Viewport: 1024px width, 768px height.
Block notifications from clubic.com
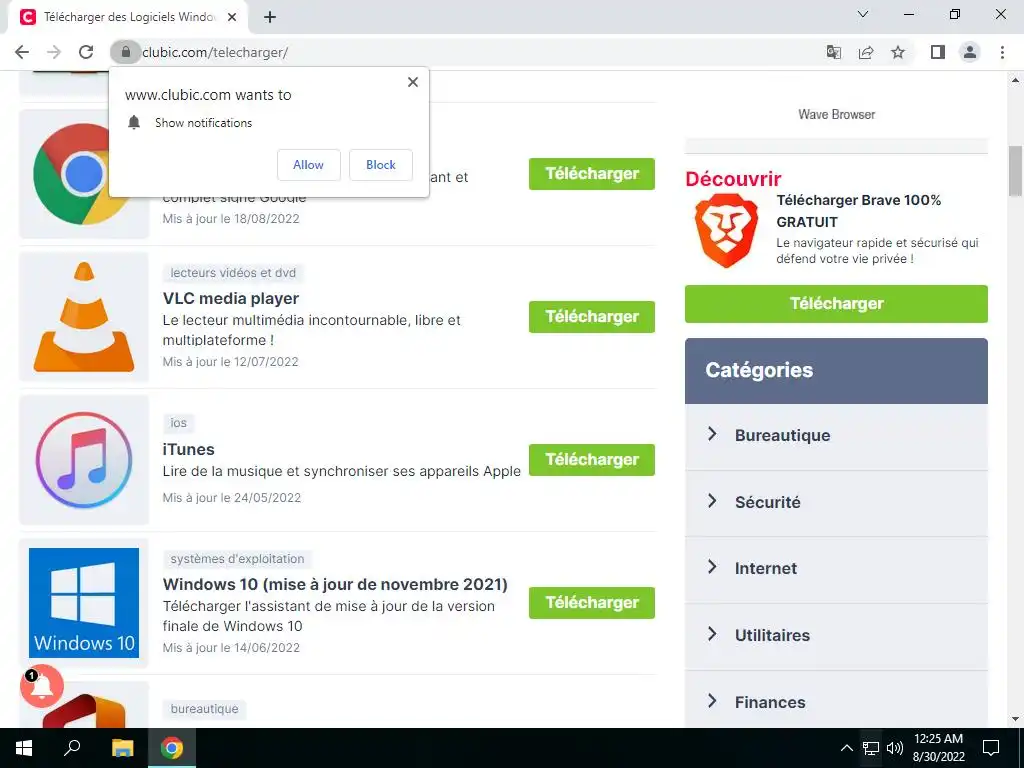click(381, 165)
